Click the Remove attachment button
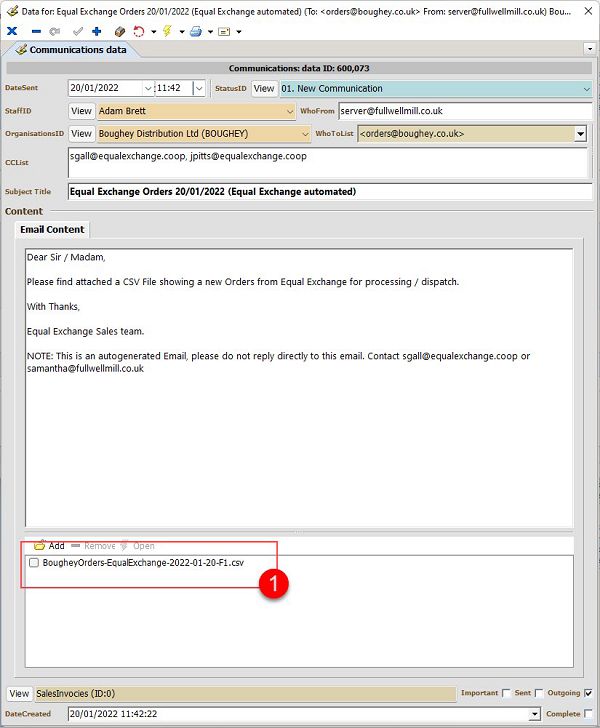Viewport: 600px width, 728px height. pyautogui.click(x=94, y=546)
